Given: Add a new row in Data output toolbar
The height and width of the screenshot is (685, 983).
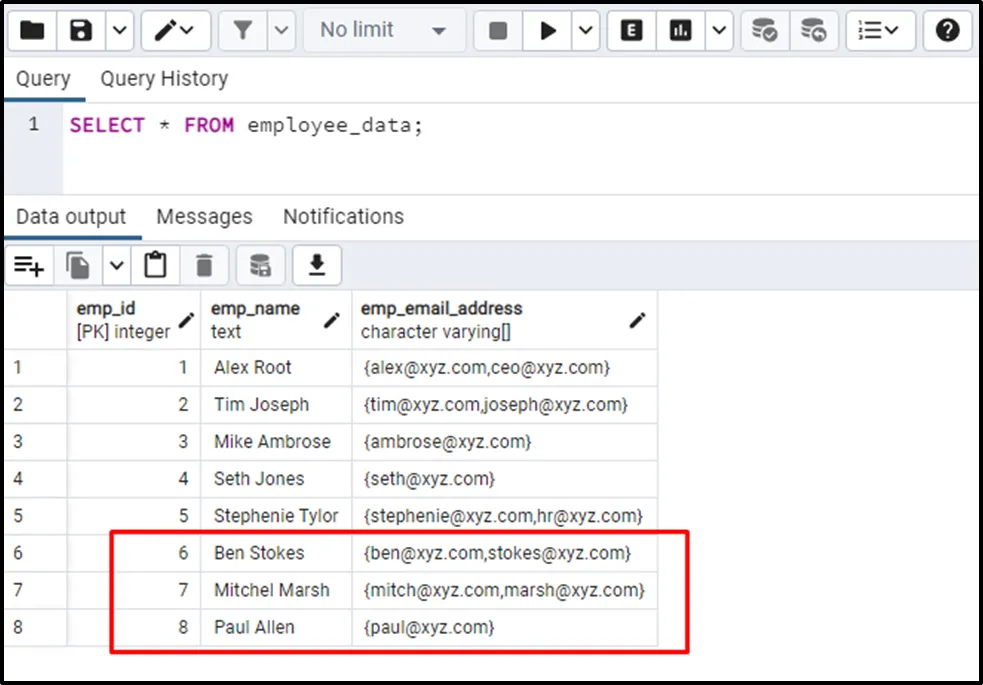Looking at the screenshot, I should 29,265.
